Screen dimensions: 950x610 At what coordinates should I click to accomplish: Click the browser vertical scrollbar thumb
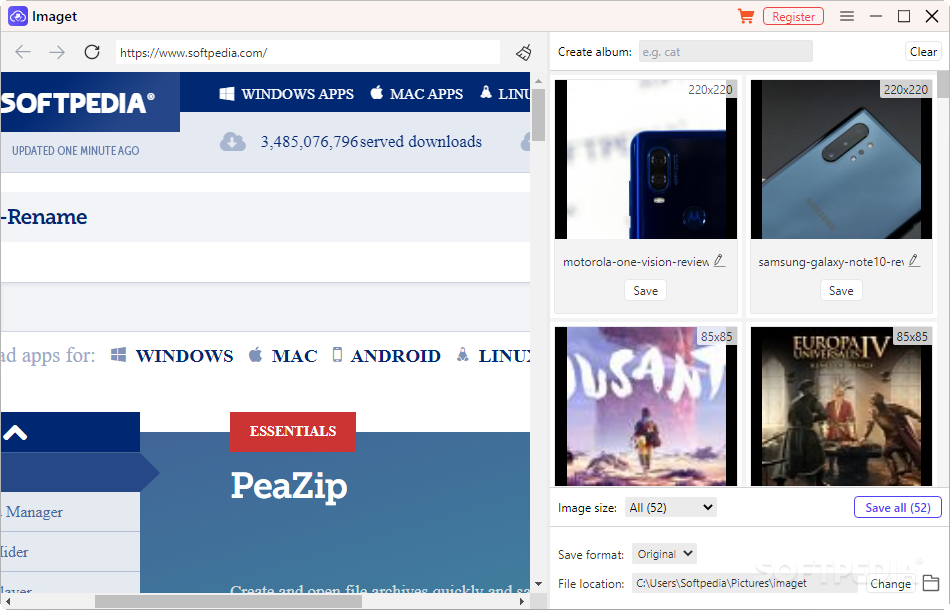(x=539, y=115)
